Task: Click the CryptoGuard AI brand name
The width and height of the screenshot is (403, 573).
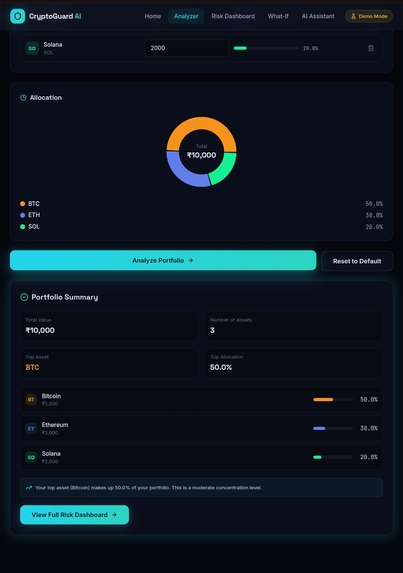Action: pyautogui.click(x=55, y=16)
